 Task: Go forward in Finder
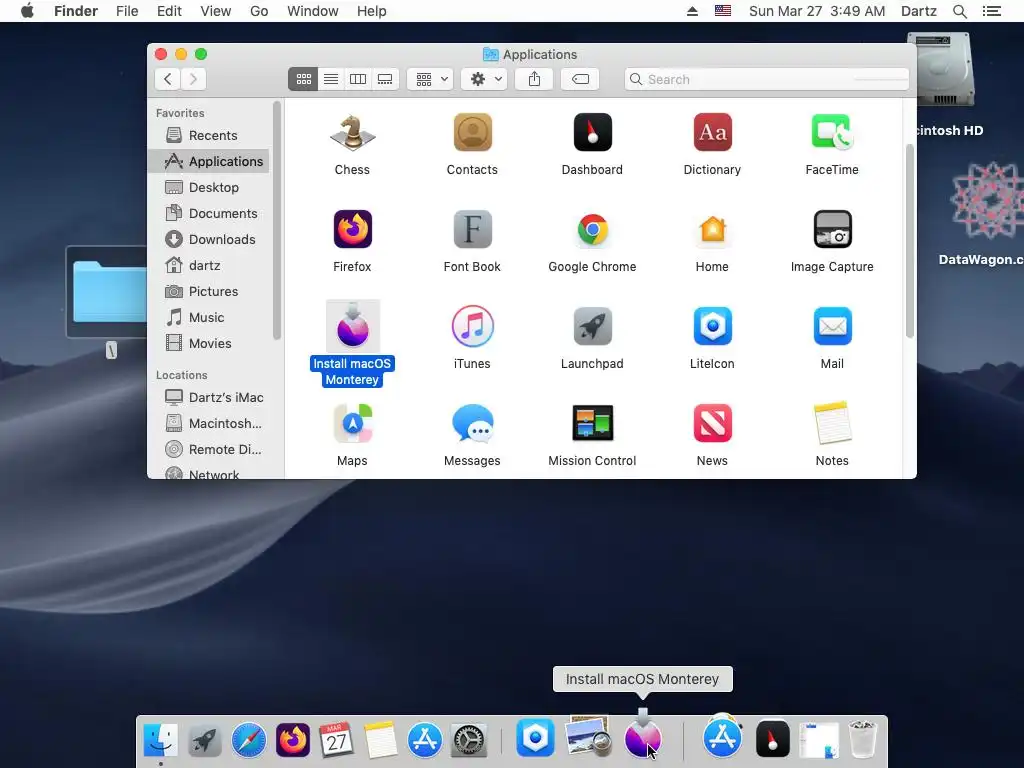click(x=193, y=79)
